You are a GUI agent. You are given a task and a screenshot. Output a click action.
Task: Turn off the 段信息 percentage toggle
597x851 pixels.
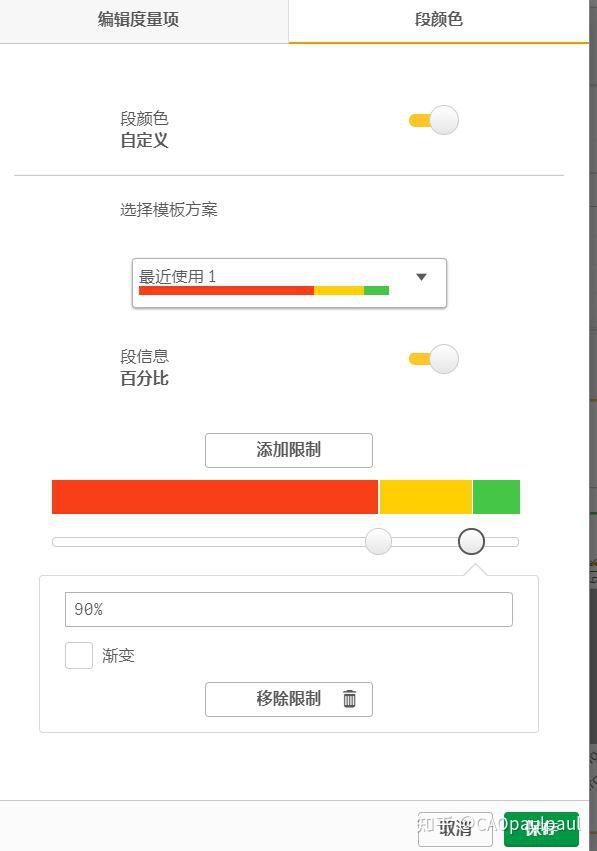click(432, 358)
